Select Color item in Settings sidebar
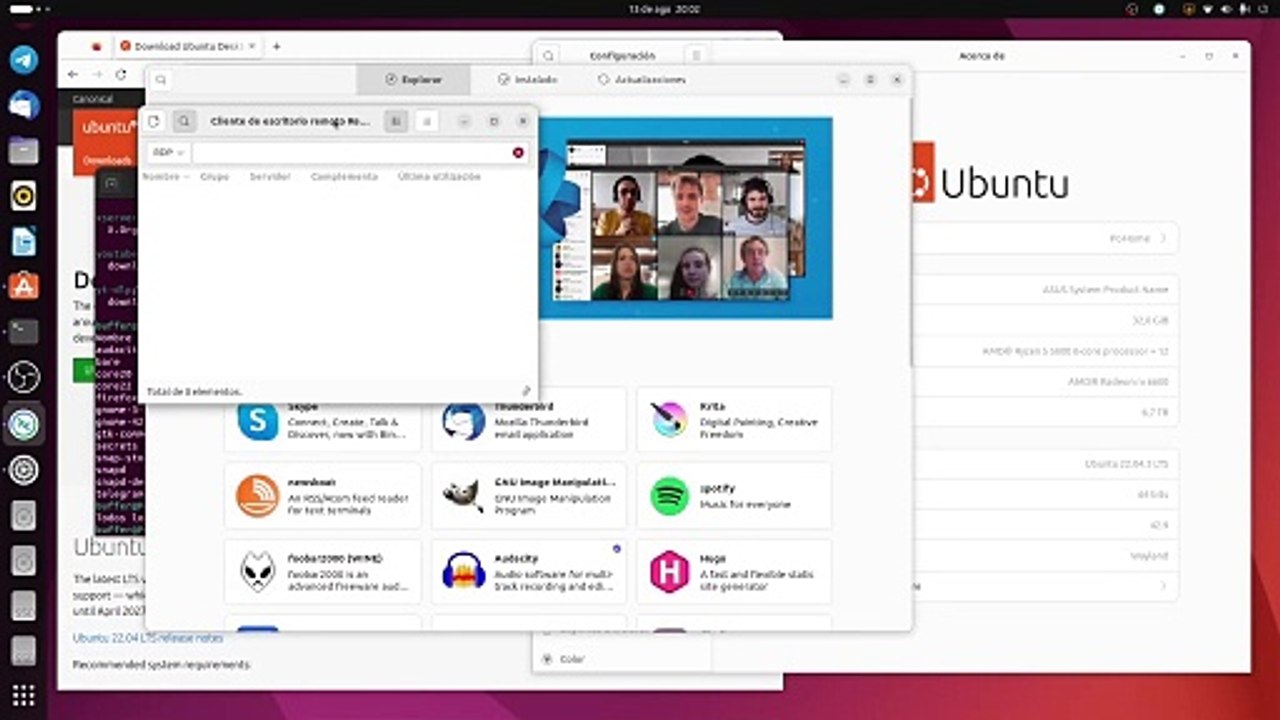1280x720 pixels. (x=573, y=659)
